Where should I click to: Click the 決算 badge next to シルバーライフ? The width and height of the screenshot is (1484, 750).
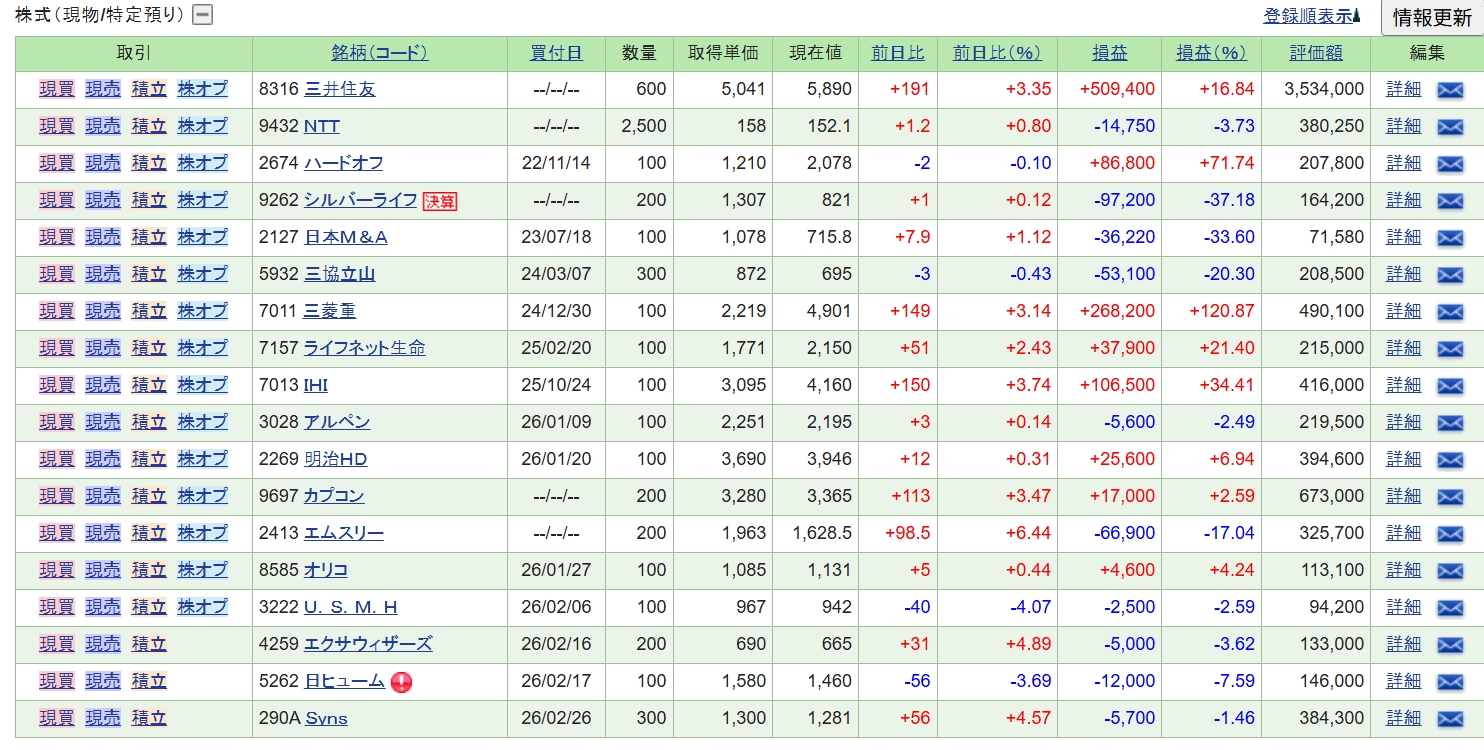[x=439, y=201]
